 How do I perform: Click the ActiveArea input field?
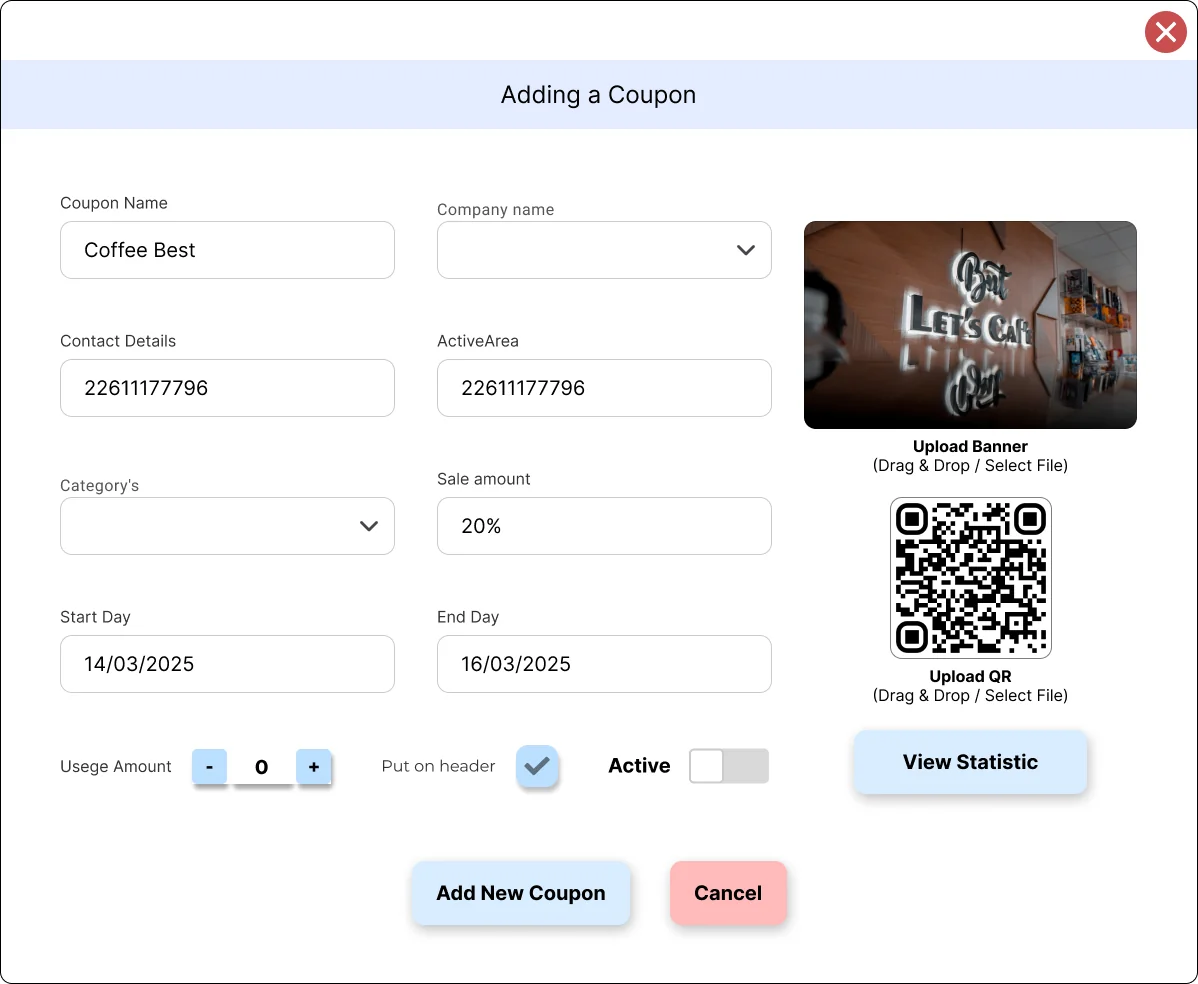point(604,388)
